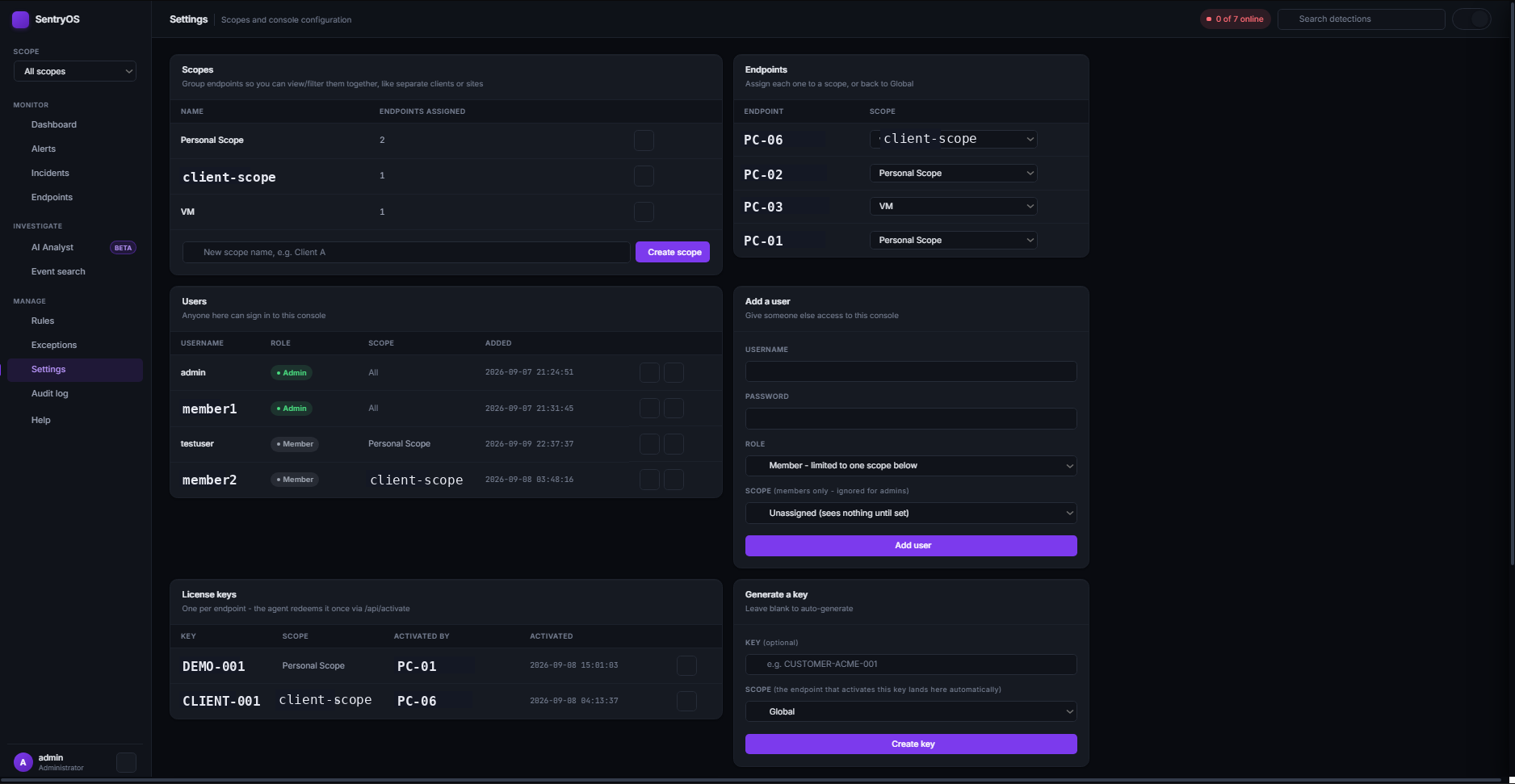Click the right action button in member1 row
The image size is (1515, 784).
tap(674, 409)
